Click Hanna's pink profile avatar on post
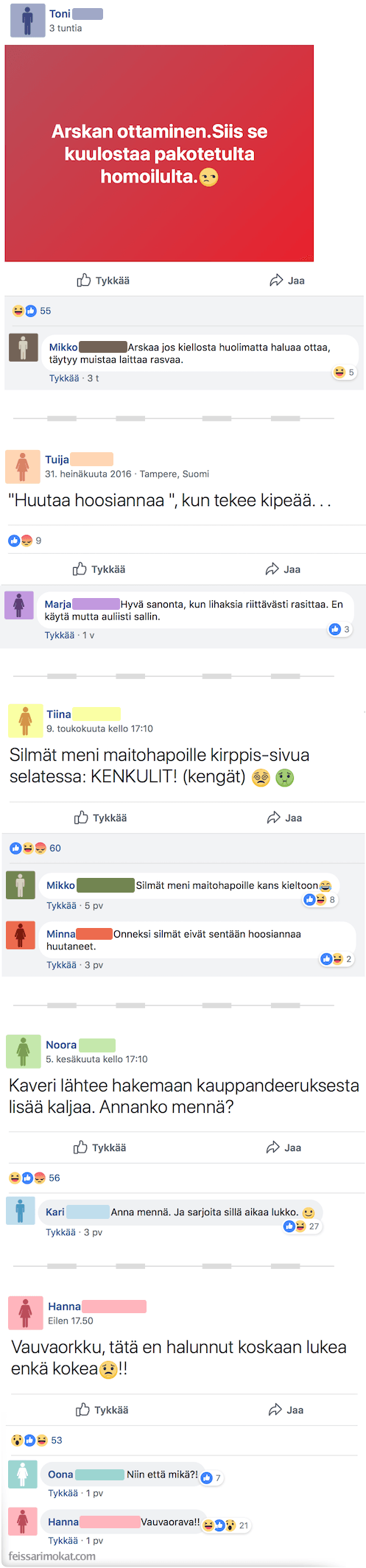Viewport: 366px width, 1568px height. (25, 1313)
